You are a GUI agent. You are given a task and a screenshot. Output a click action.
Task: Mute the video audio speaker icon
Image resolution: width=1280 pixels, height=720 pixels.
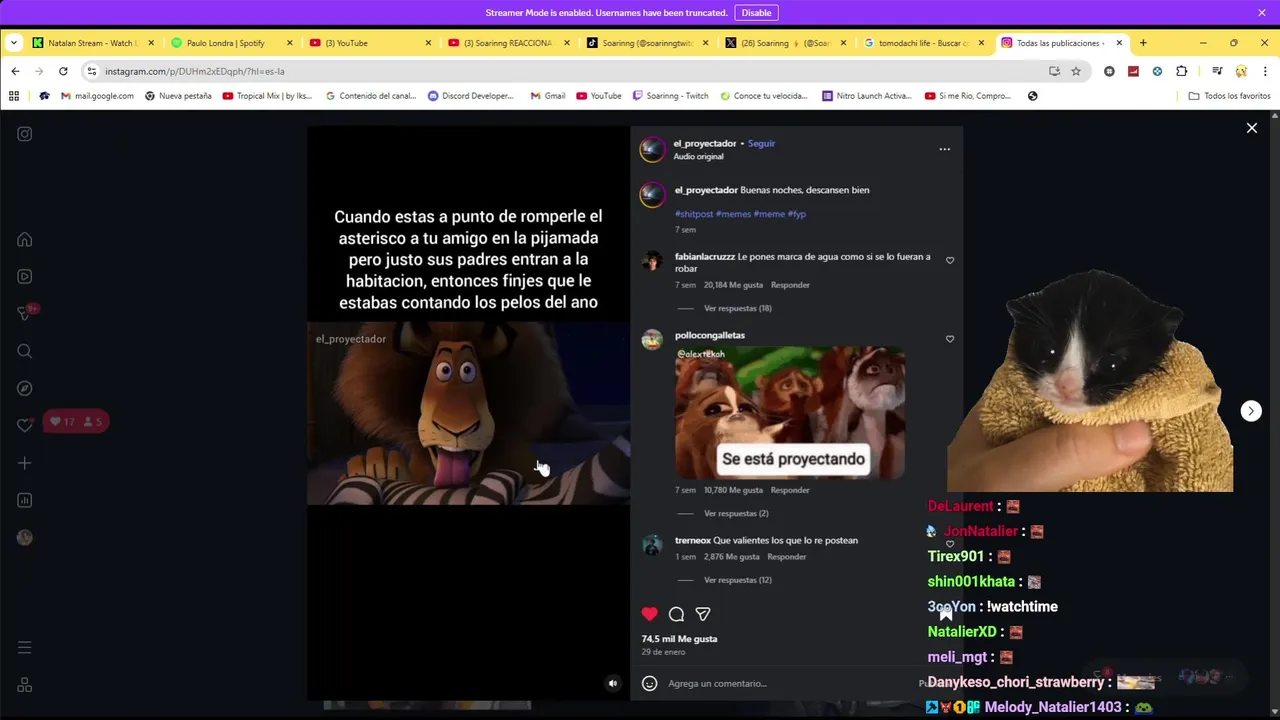(x=613, y=684)
